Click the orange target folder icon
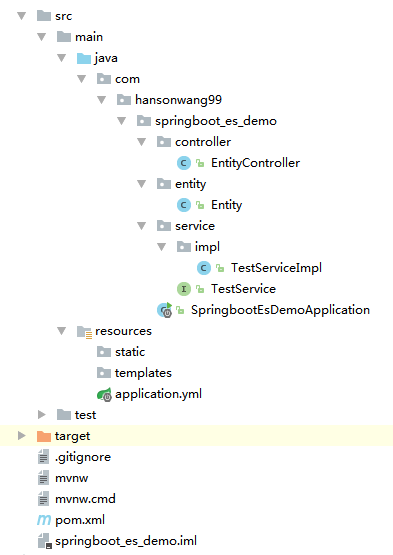The image size is (393, 555). point(44,436)
